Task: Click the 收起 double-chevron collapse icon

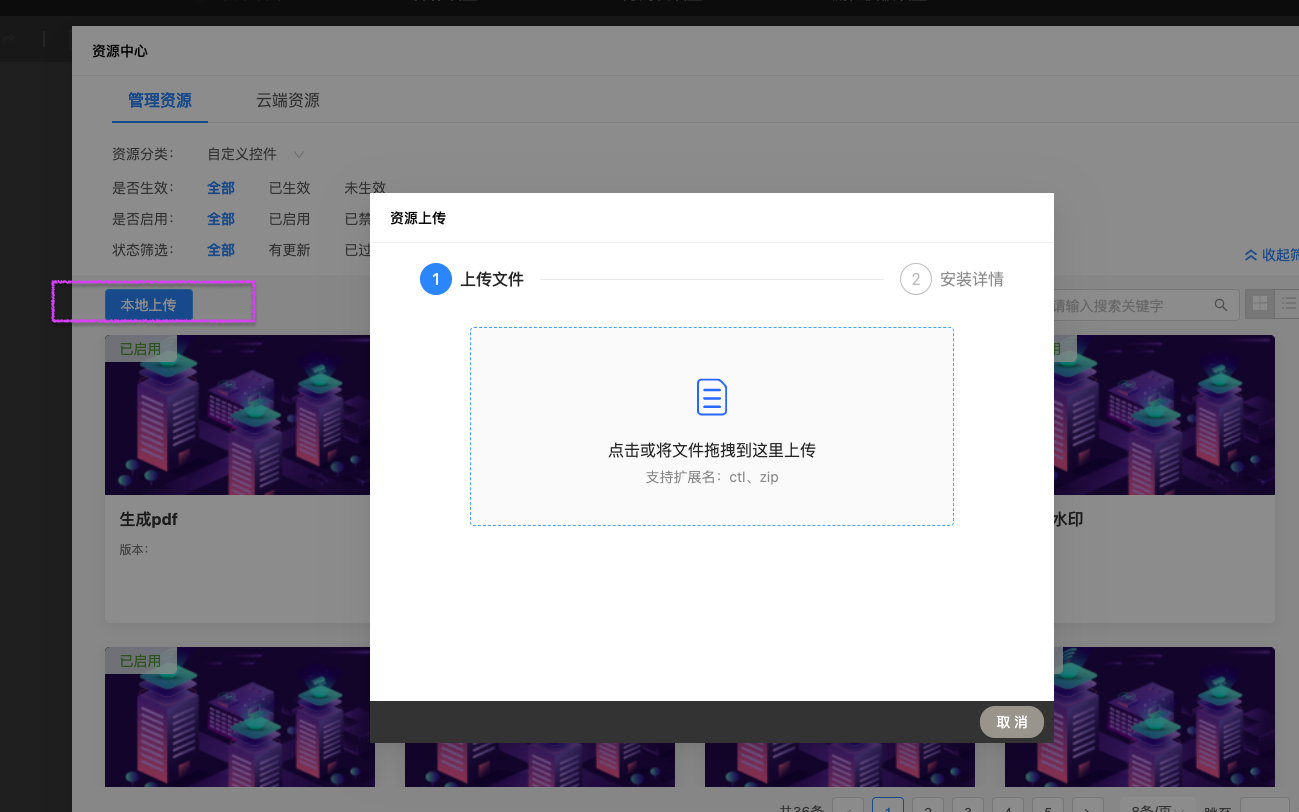Action: click(1250, 255)
